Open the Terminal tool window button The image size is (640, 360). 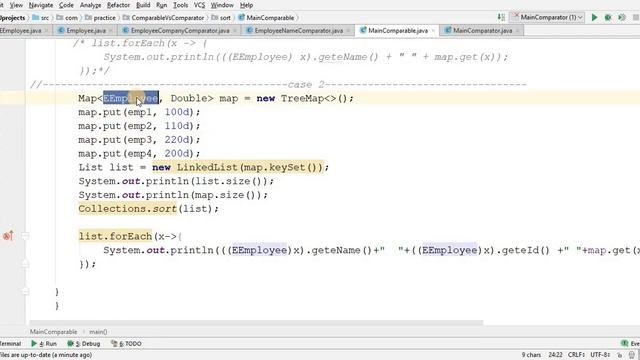click(x=10, y=344)
